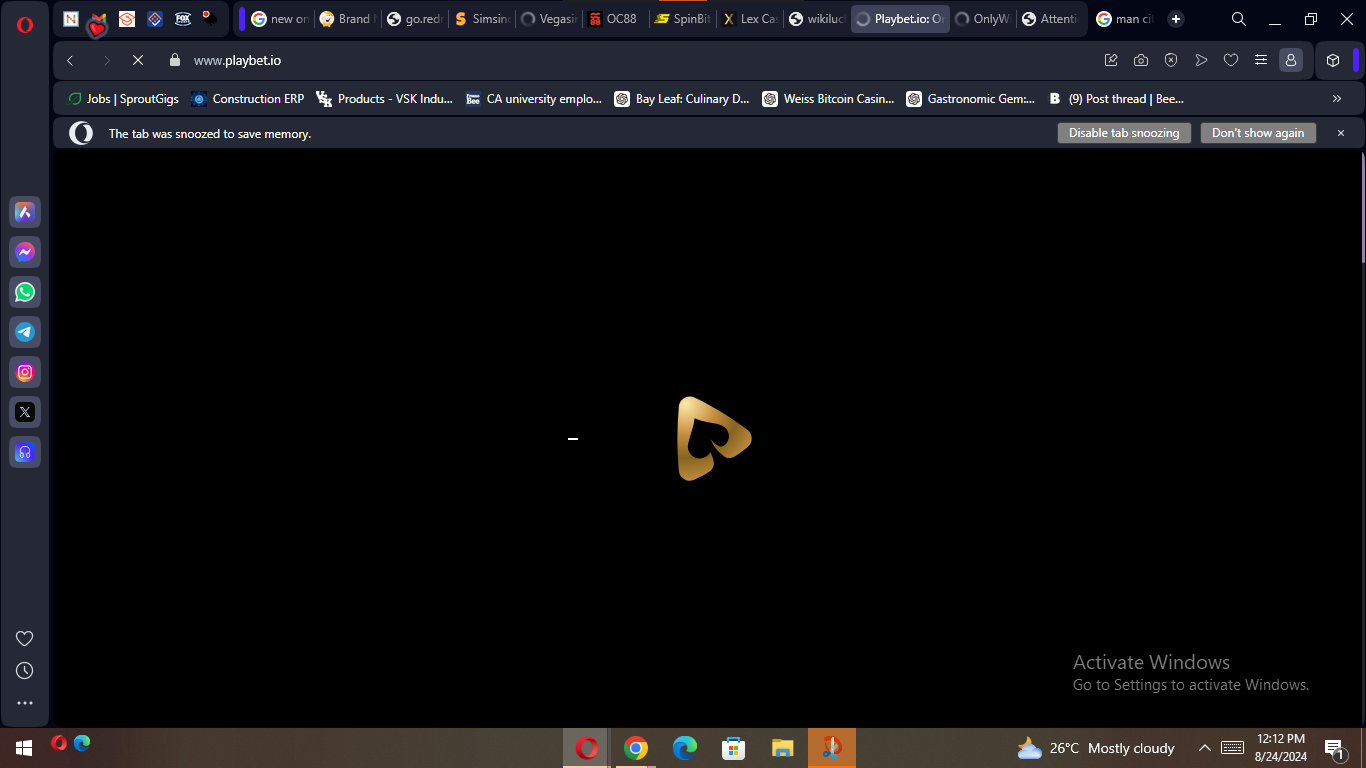Switch to the wikiluck tab

(817, 19)
